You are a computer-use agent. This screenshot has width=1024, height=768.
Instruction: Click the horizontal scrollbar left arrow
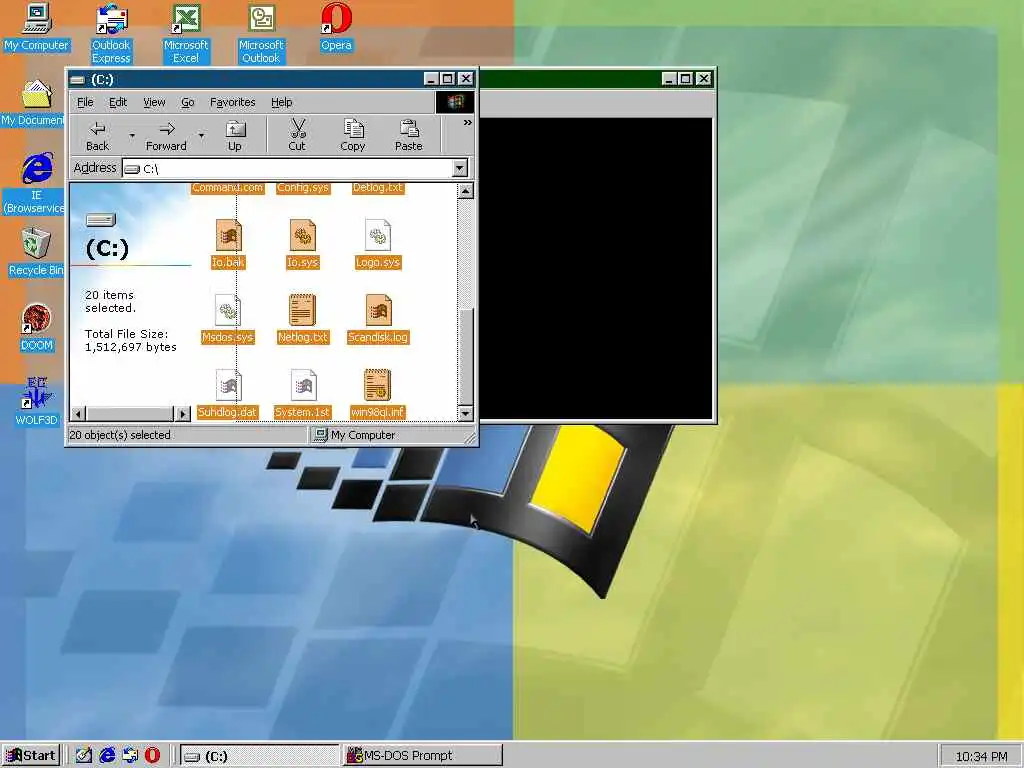click(x=78, y=413)
